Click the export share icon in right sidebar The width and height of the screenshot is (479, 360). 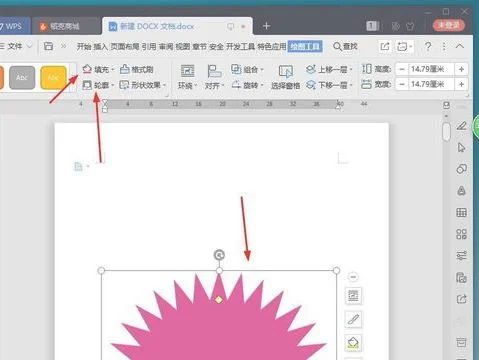pyautogui.click(x=462, y=299)
